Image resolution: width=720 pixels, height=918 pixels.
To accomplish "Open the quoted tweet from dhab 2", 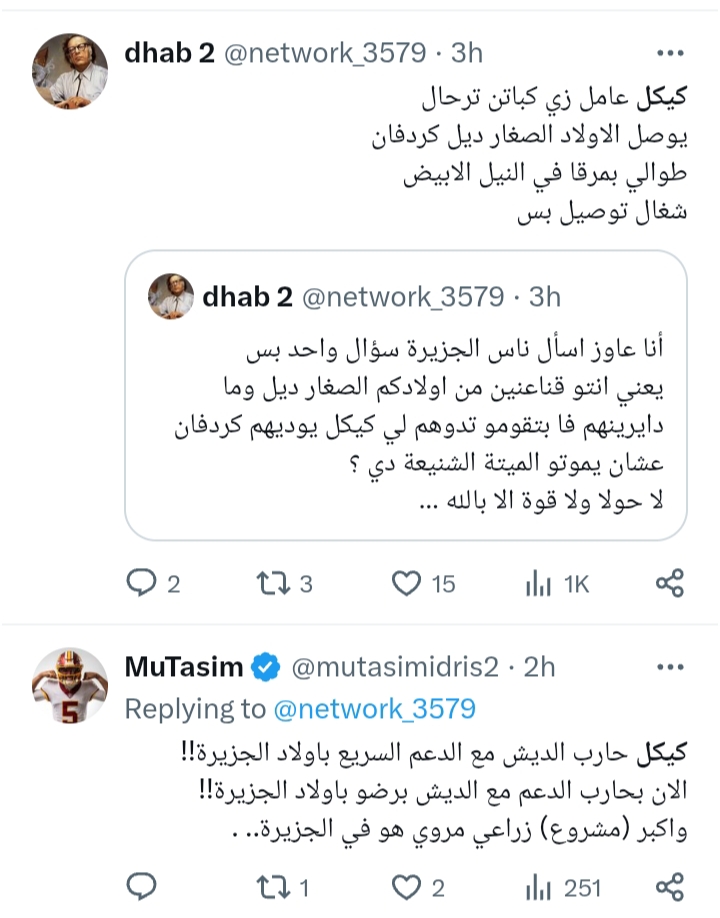I will 405,420.
